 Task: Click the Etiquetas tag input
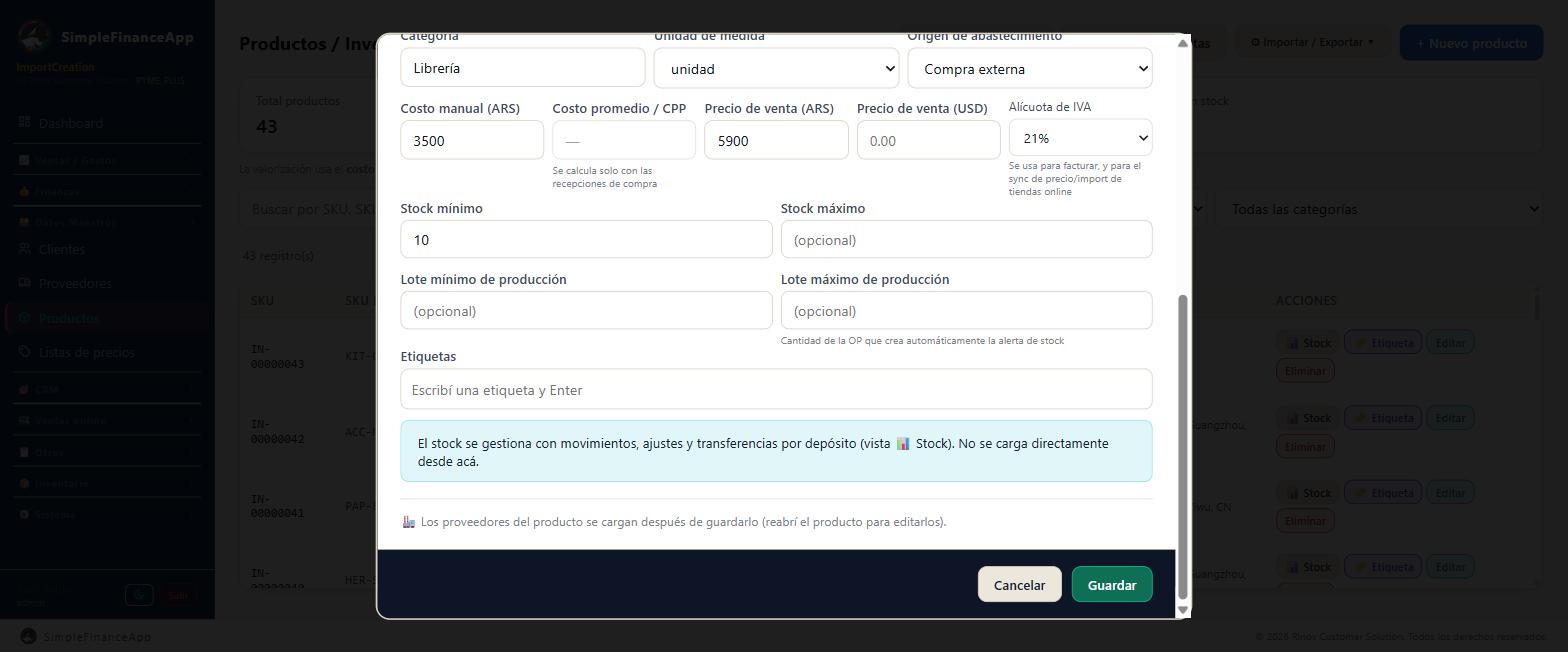(776, 389)
